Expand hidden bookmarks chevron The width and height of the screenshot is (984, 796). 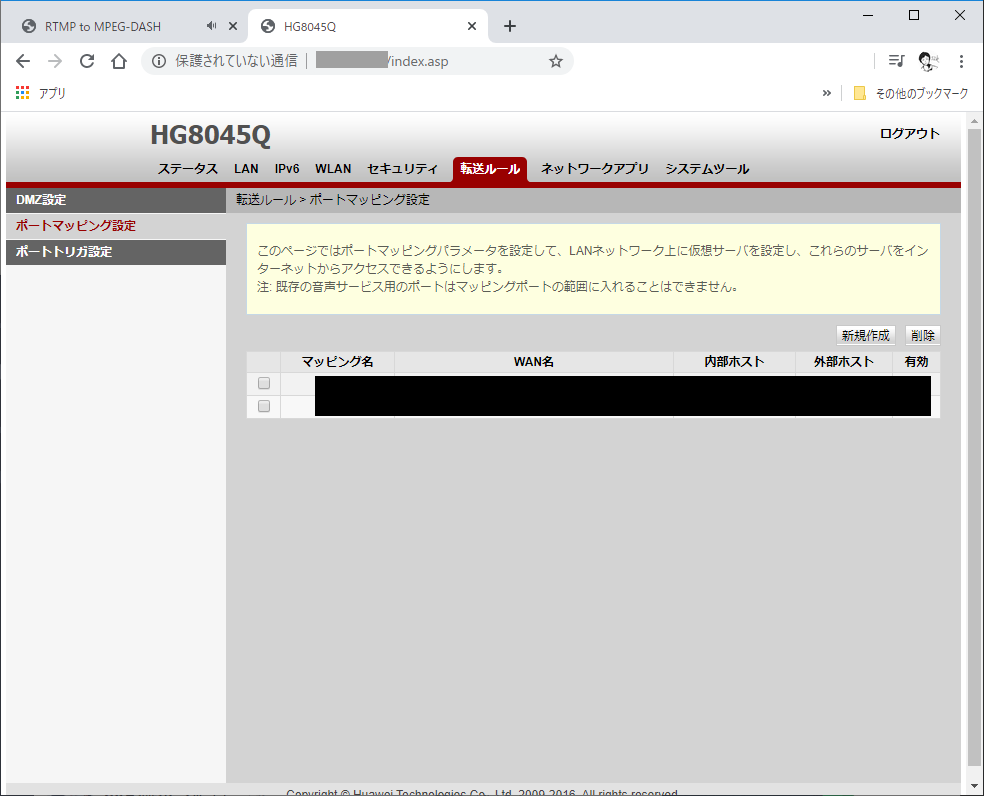point(827,93)
